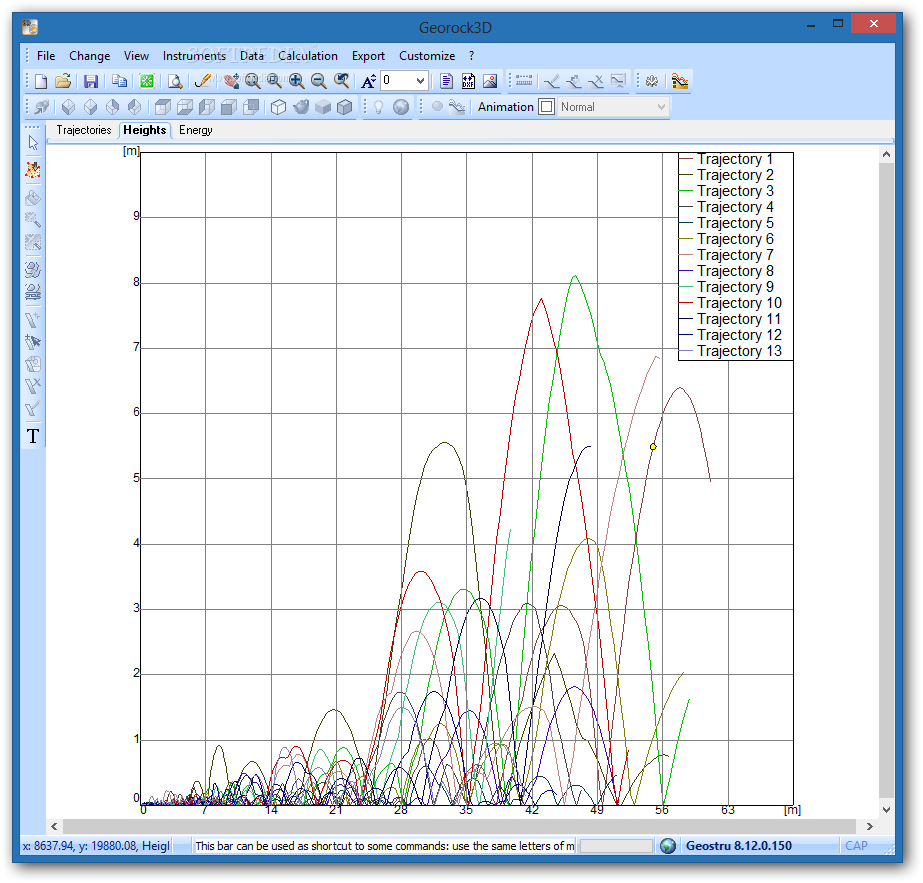The height and width of the screenshot is (883, 923).
Task: Open the ? help menu
Action: pos(472,56)
